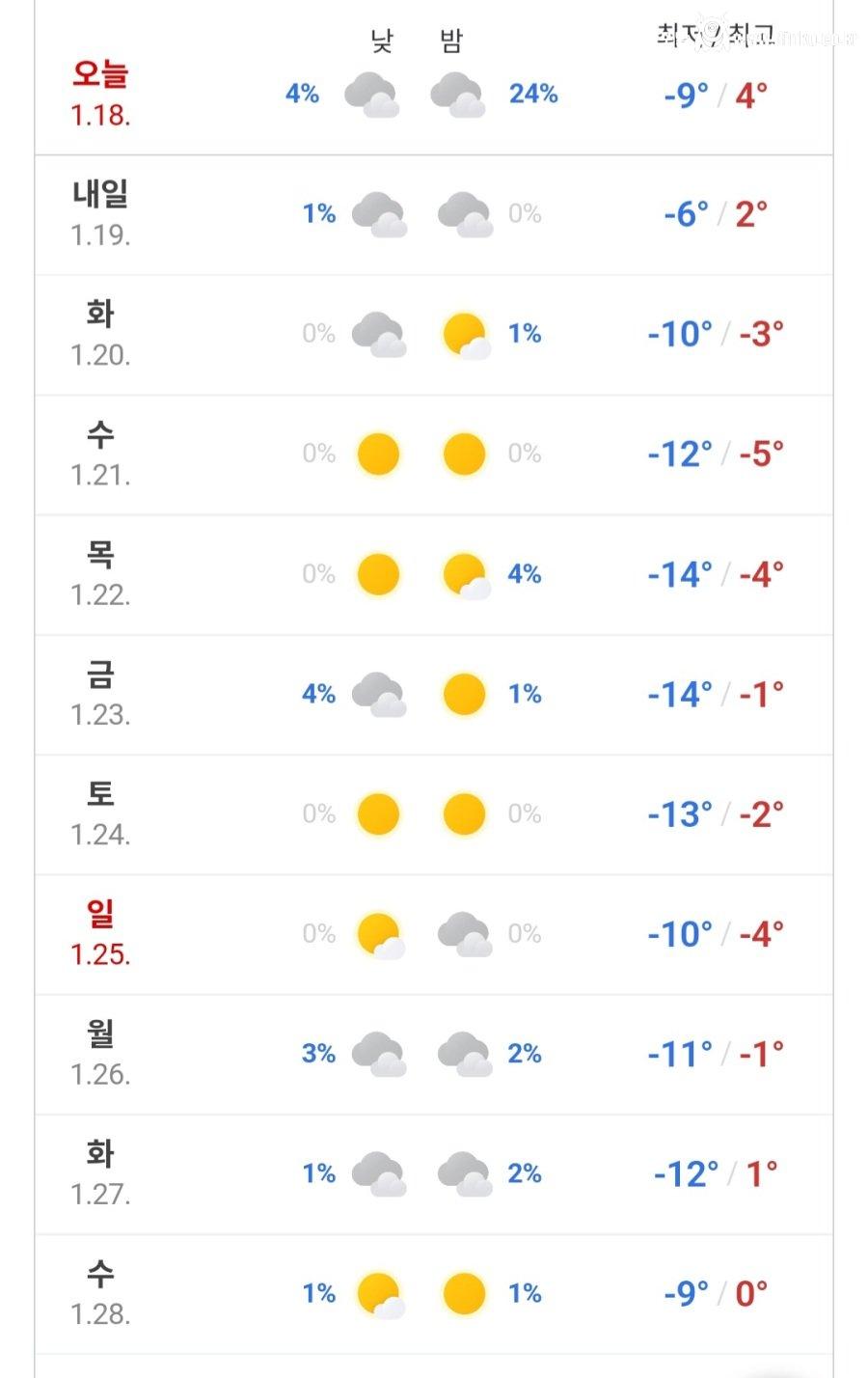Click Sunday 1.25 daytime partly cloudy icon

pos(378,935)
